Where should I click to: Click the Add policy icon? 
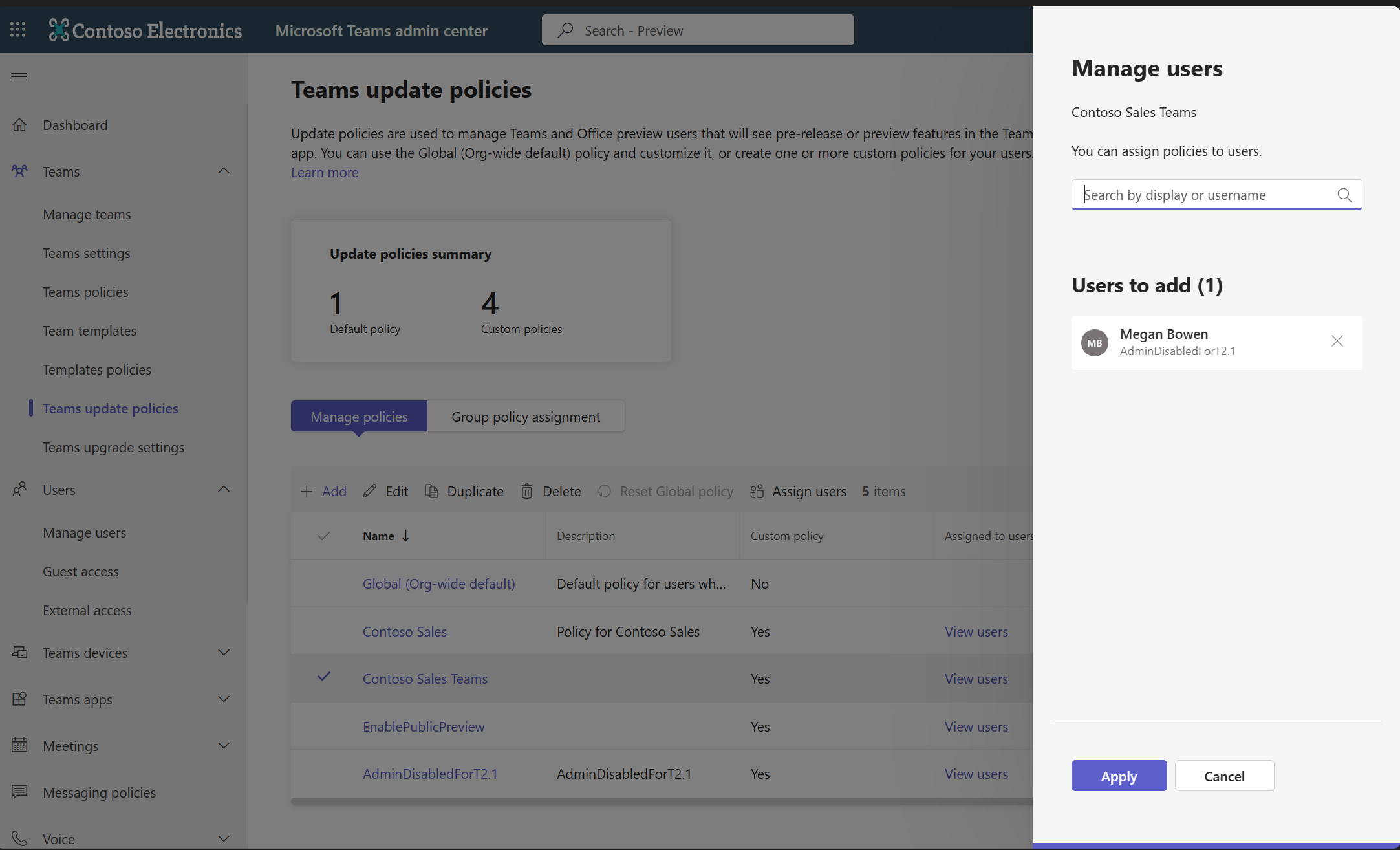(306, 491)
